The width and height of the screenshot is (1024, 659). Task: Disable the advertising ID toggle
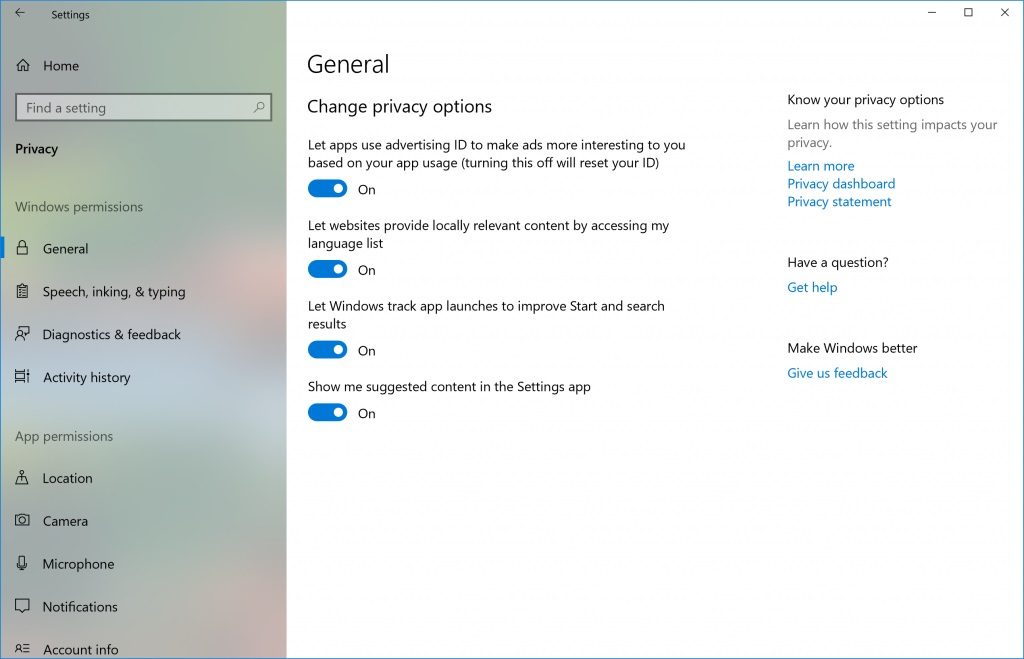pos(327,189)
